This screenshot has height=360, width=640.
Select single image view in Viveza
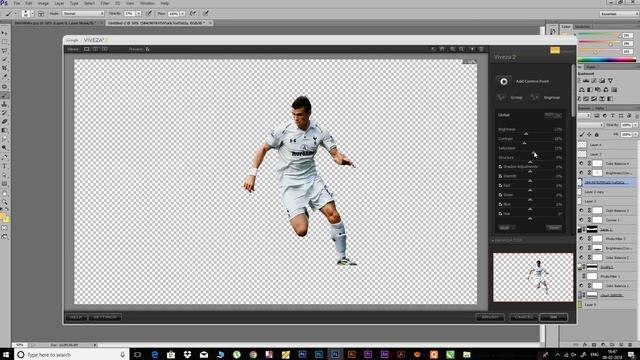pyautogui.click(x=87, y=49)
